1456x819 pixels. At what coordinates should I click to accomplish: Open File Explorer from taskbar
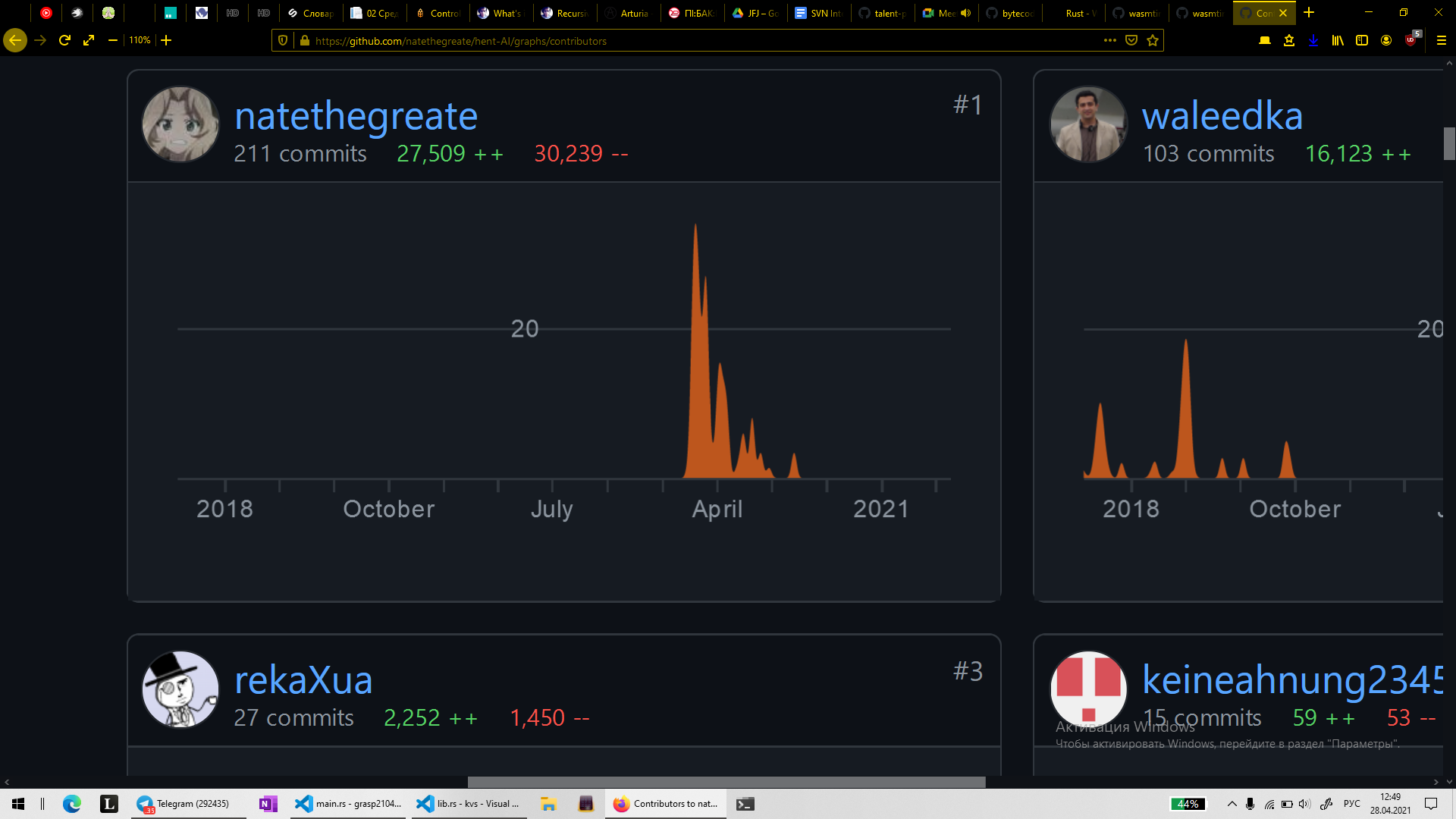[x=548, y=804]
